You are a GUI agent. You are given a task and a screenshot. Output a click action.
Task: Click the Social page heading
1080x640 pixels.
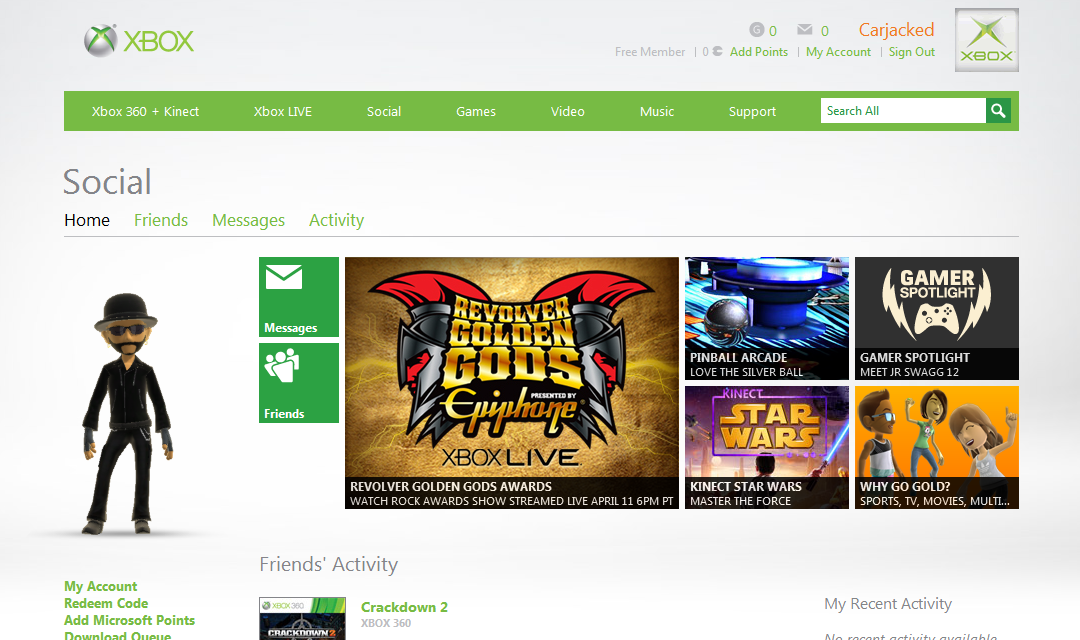pos(107,182)
